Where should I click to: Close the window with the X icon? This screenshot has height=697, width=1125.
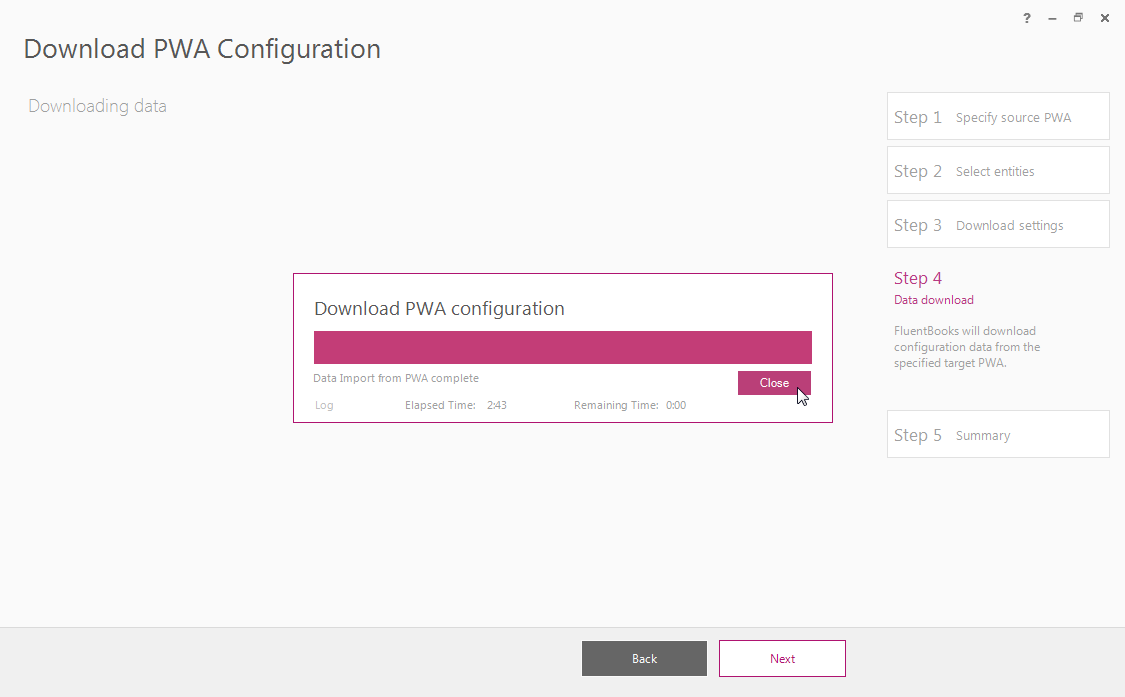coord(1105,19)
